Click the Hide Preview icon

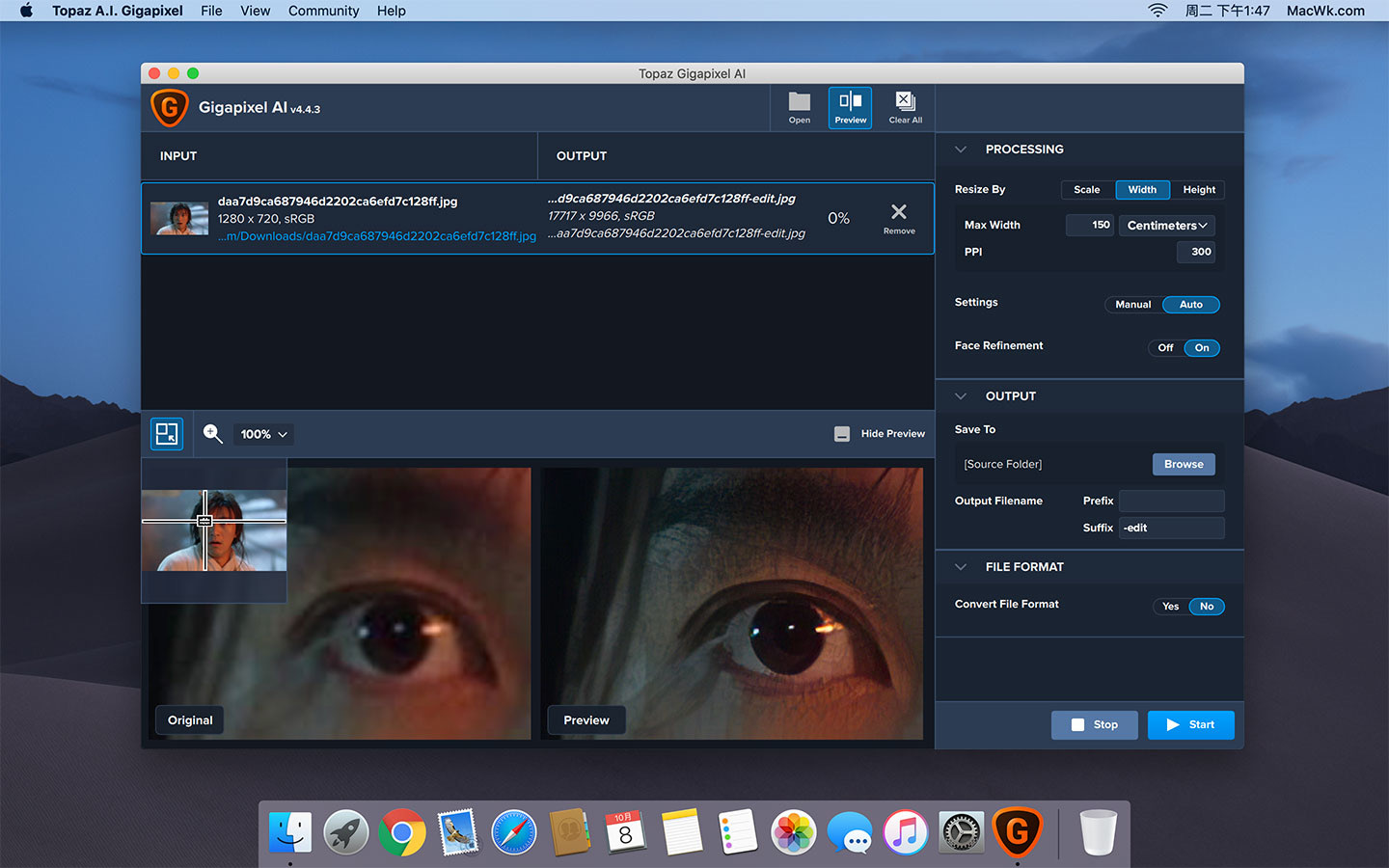[842, 434]
